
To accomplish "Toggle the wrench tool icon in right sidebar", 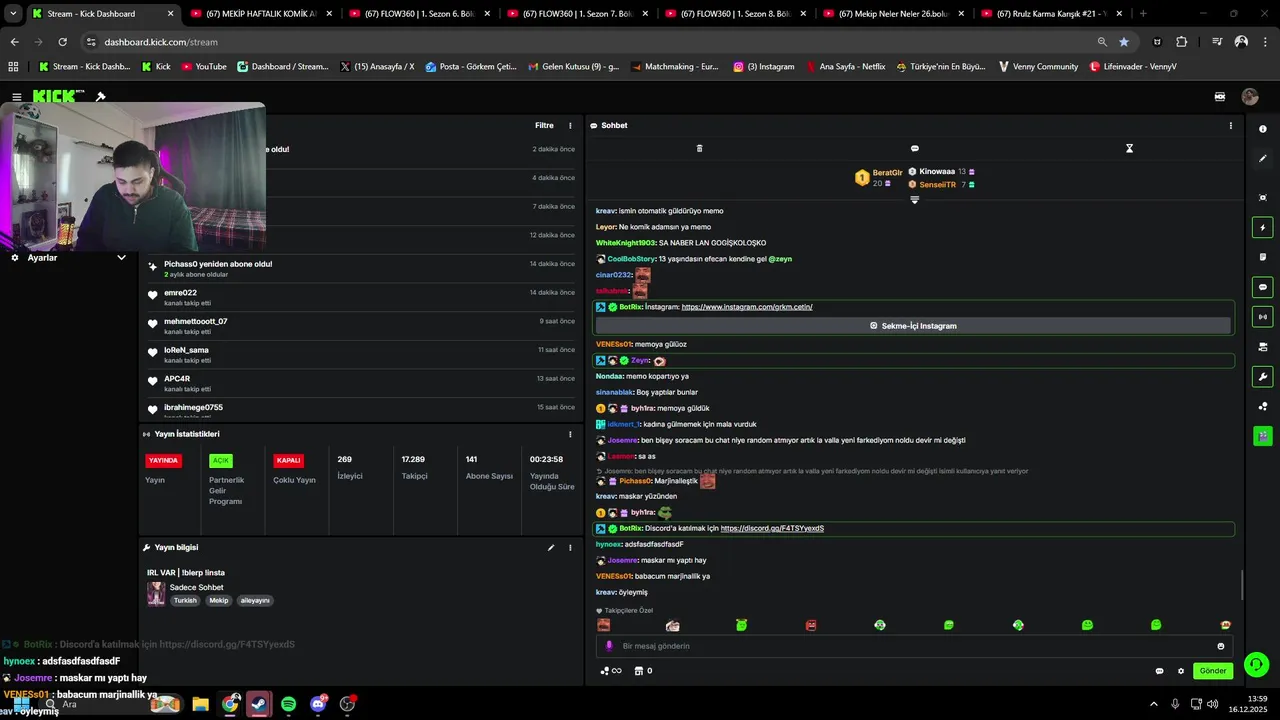I will (x=1262, y=377).
